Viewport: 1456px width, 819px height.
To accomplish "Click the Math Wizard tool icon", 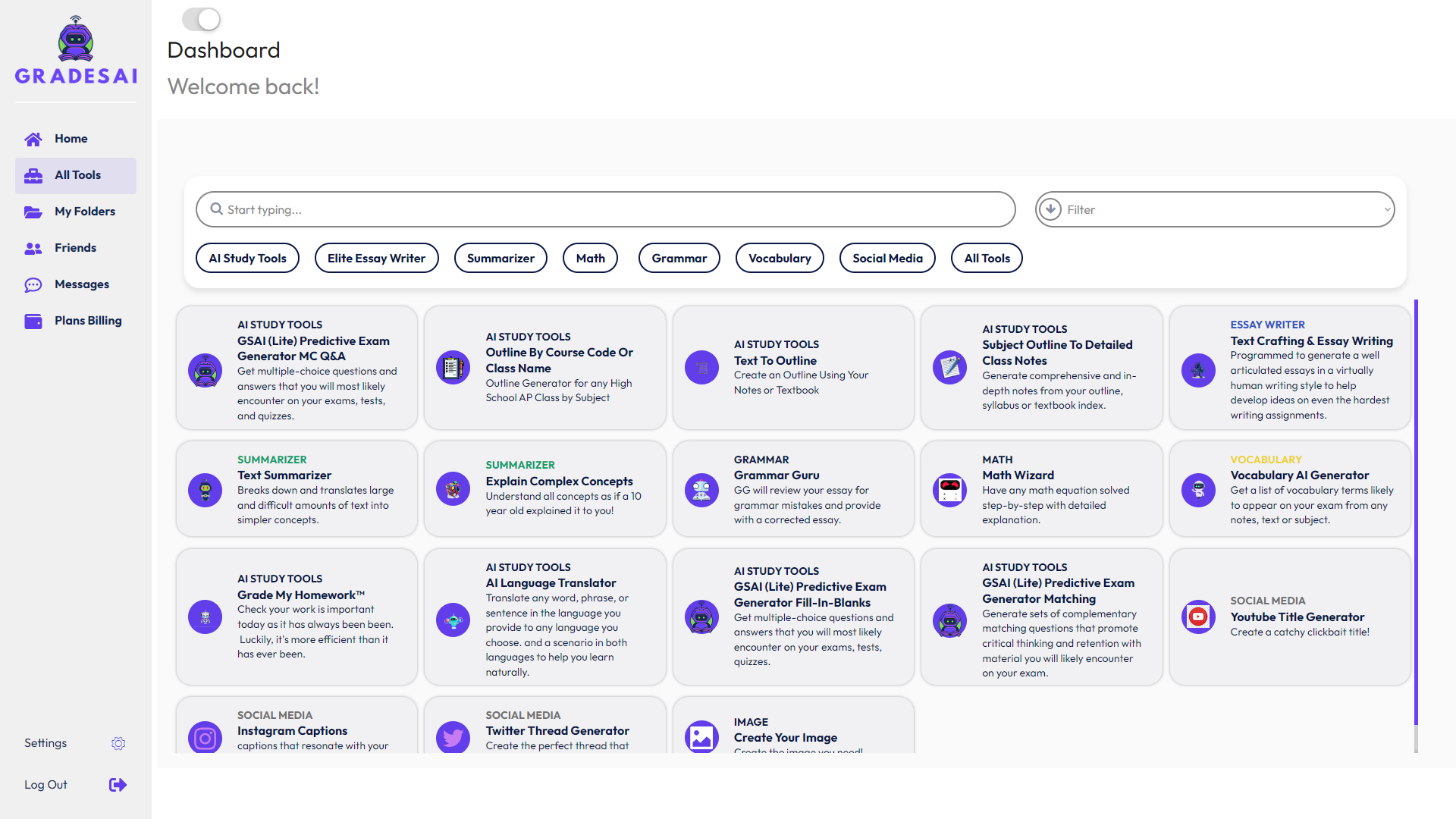I will pyautogui.click(x=949, y=490).
